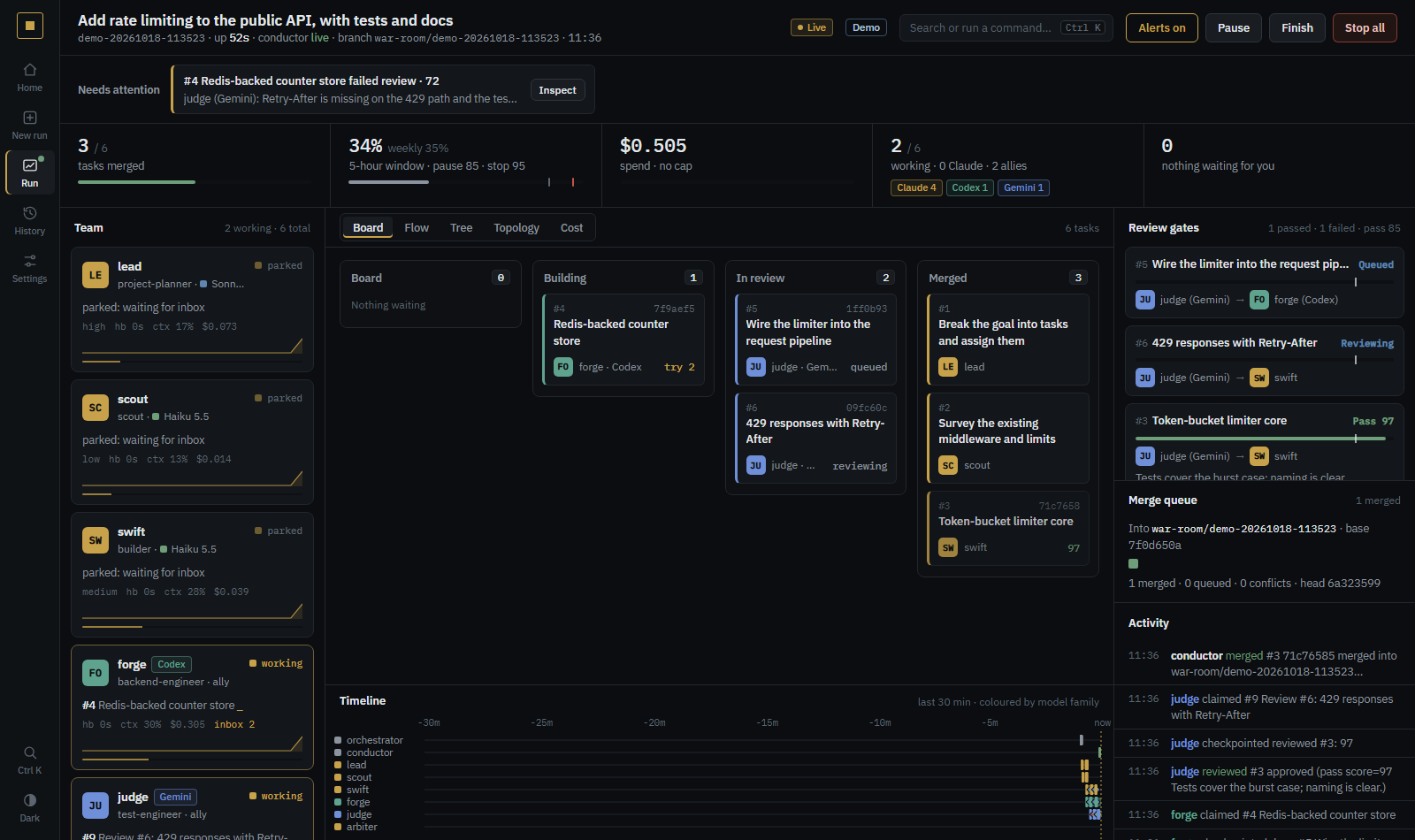Open Settings in the sidebar

click(x=29, y=269)
